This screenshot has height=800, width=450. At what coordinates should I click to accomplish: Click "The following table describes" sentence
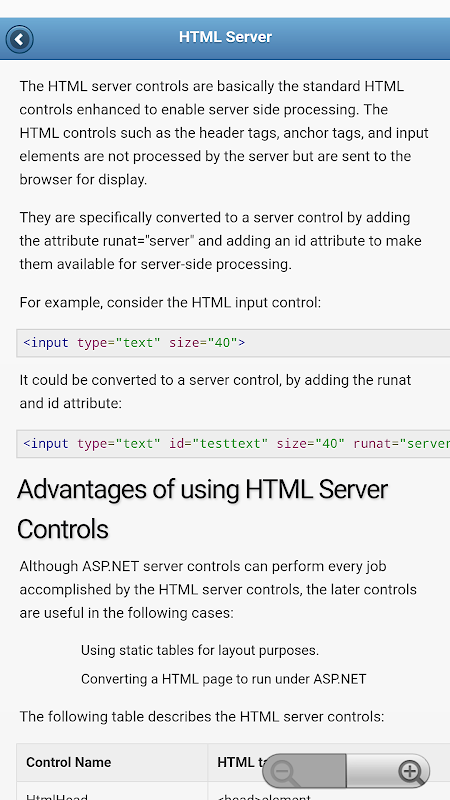(202, 717)
